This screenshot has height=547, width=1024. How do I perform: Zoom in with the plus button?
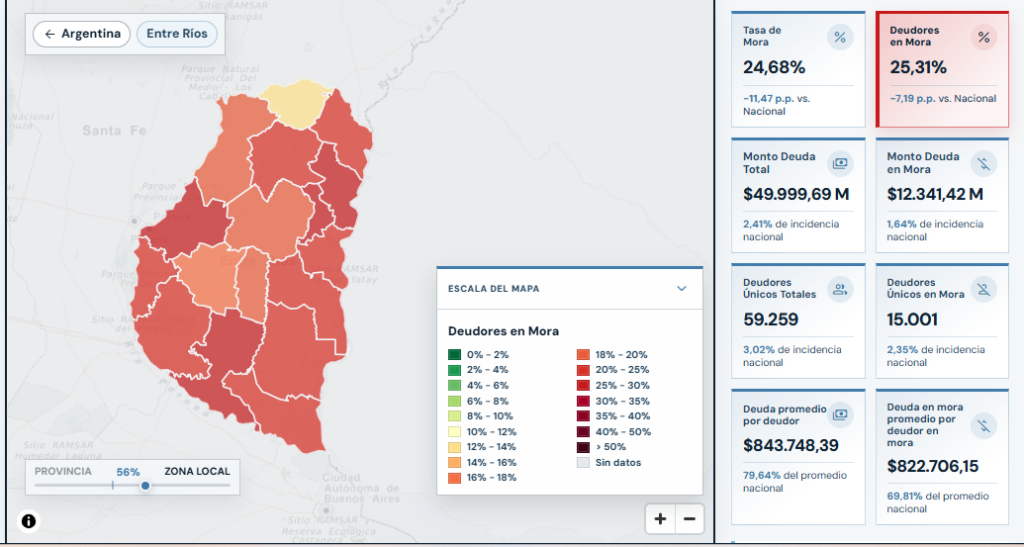click(660, 520)
